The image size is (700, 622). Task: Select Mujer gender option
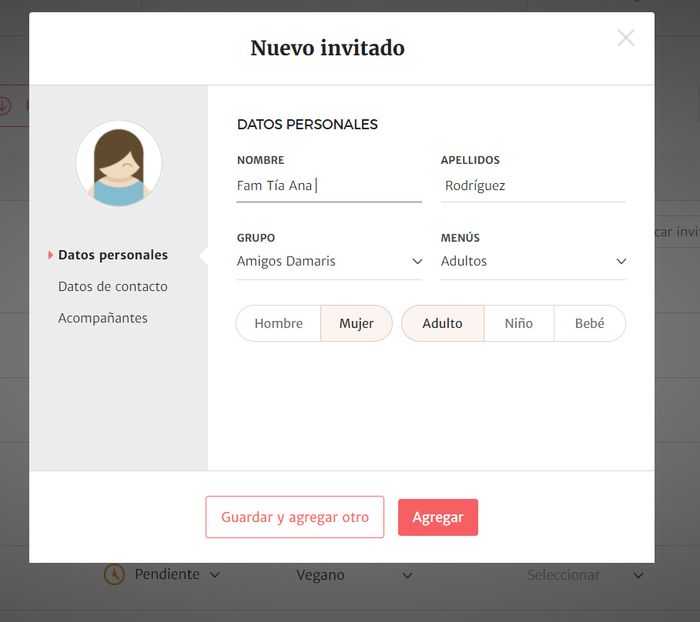[356, 323]
